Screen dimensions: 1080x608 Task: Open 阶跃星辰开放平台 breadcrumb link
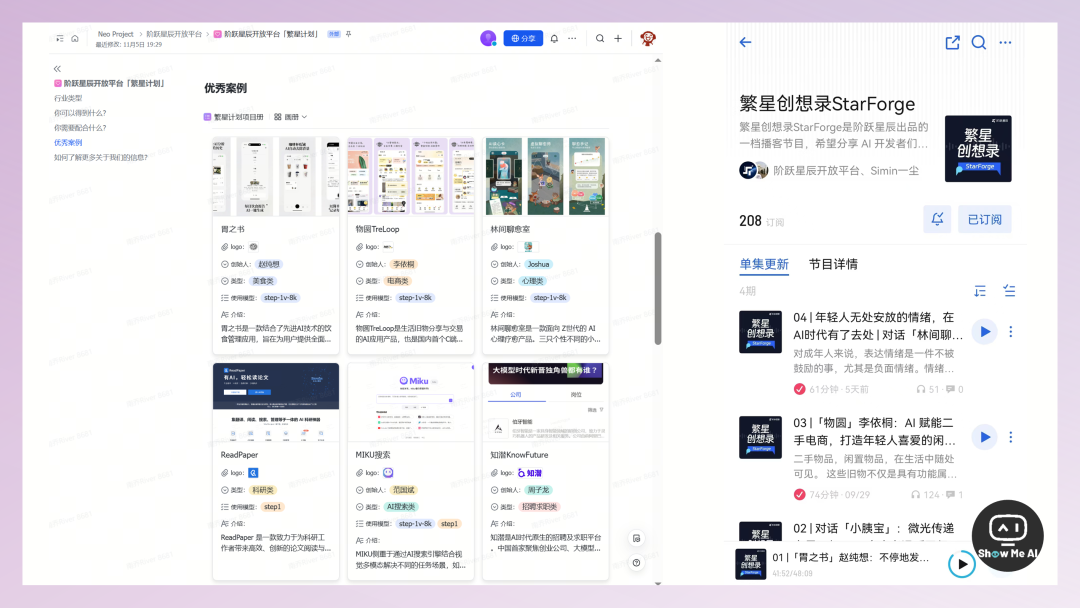tap(174, 34)
